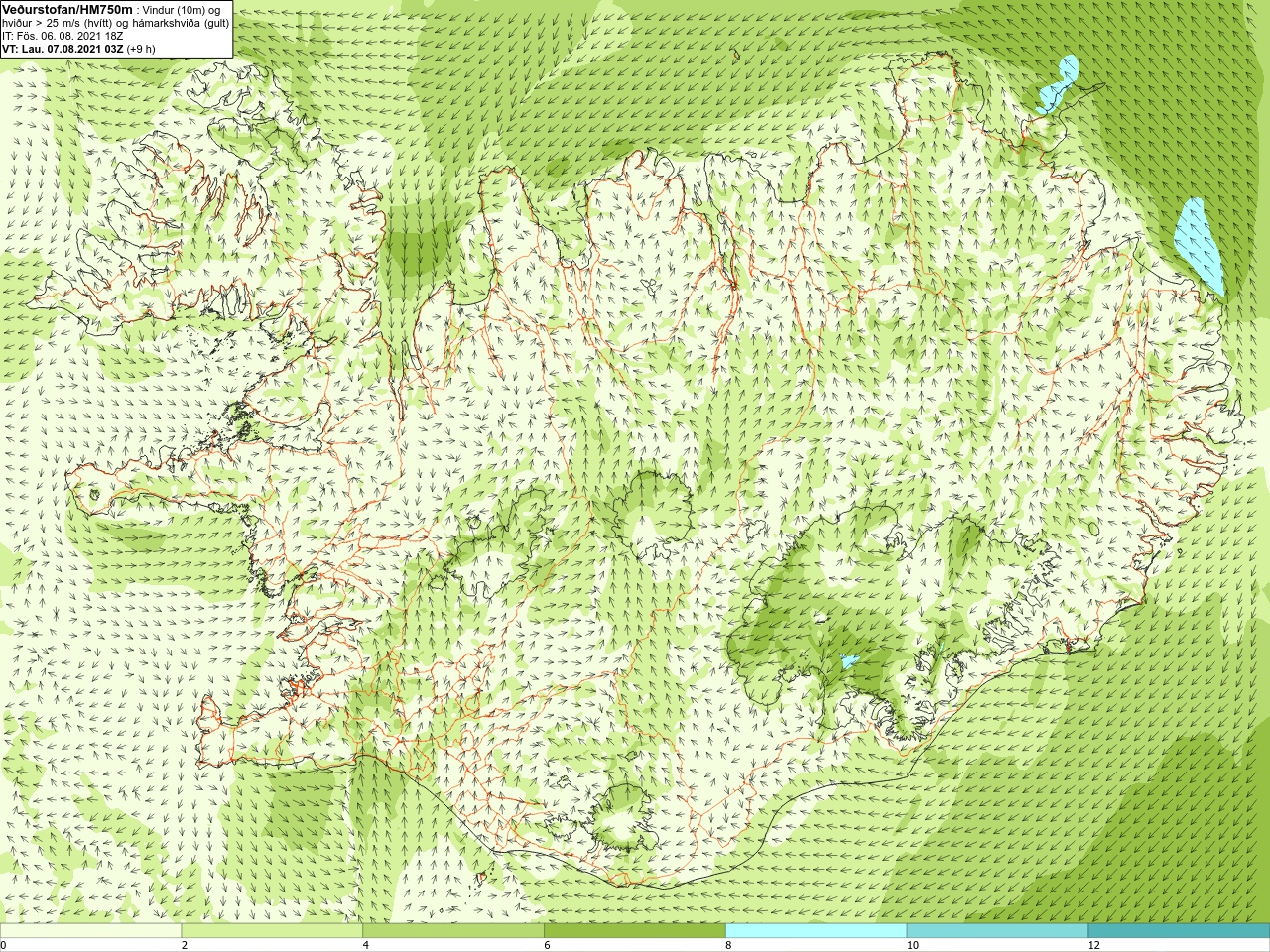Click the 'hviður > 25 m/s (hvítt)' description line
This screenshot has width=1270, height=952.
tap(115, 22)
